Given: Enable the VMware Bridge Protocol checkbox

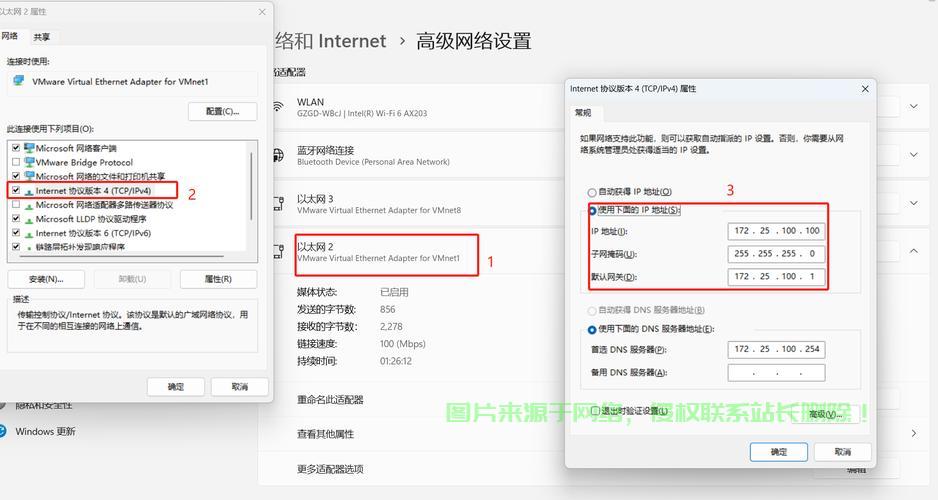Looking at the screenshot, I should 16,162.
